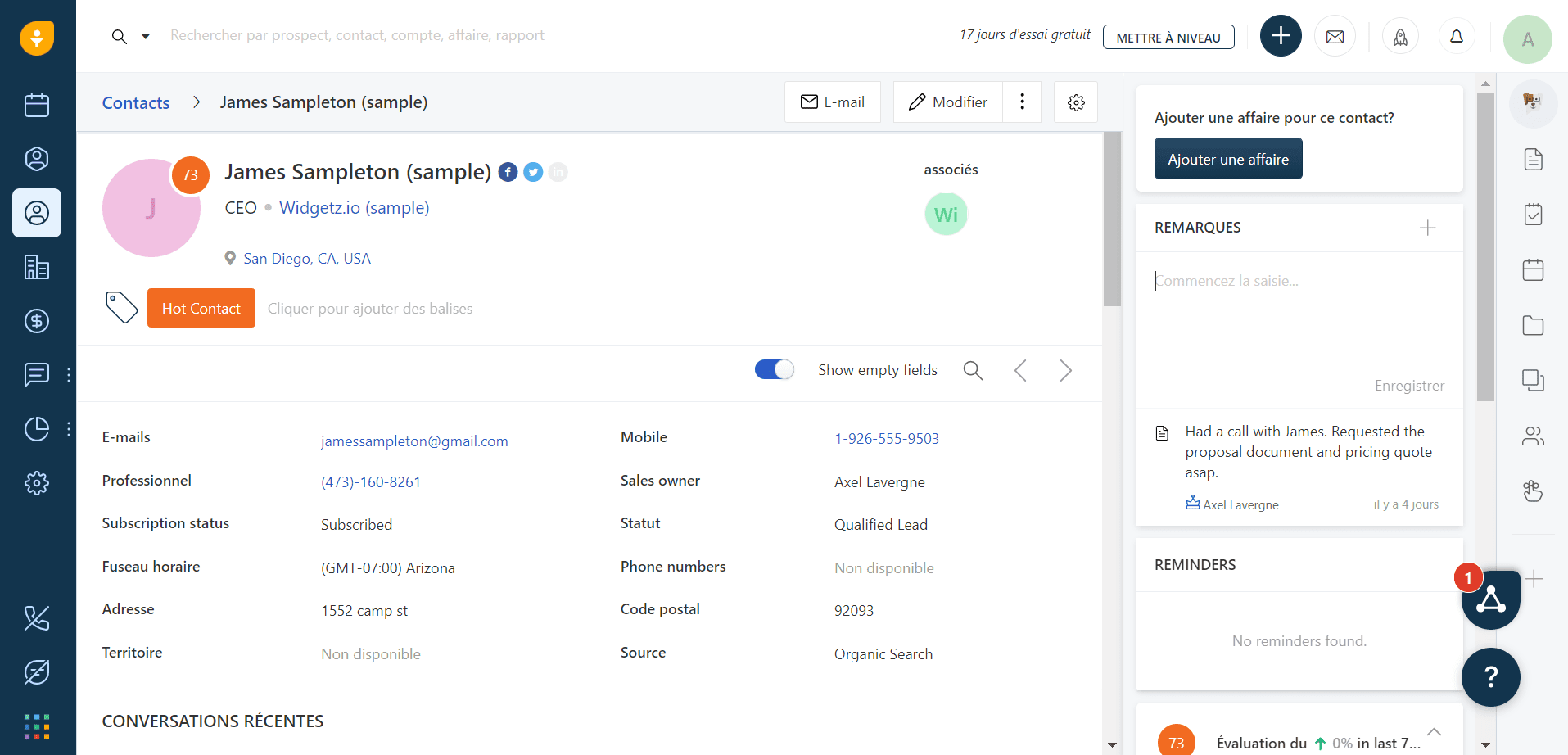The image size is (1568, 755).
Task: Click professional phone (473)-160-8261
Action: coord(371,482)
